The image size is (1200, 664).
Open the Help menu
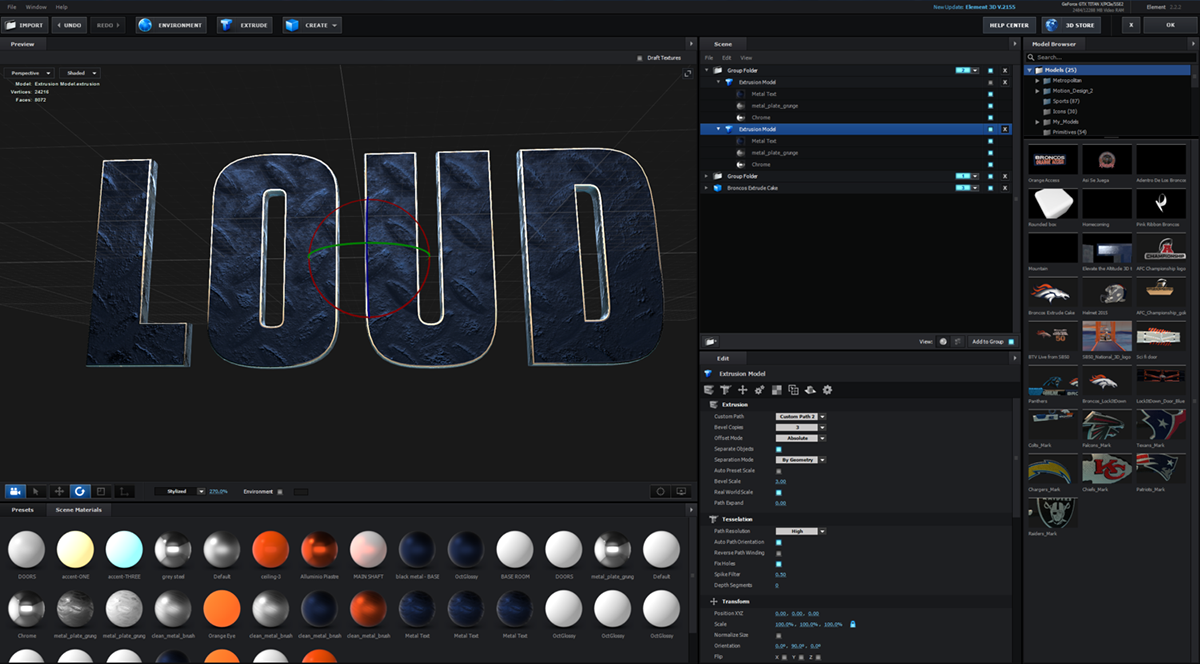(x=62, y=7)
